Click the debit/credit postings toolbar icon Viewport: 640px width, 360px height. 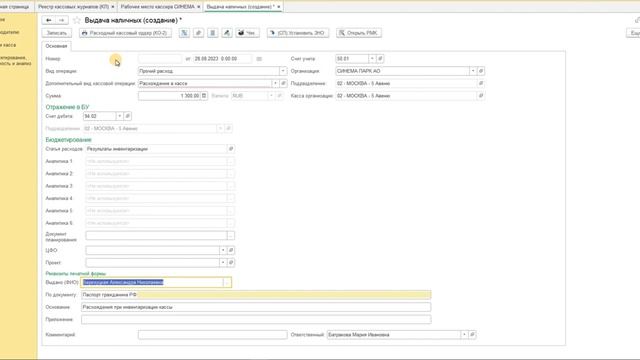(x=184, y=33)
